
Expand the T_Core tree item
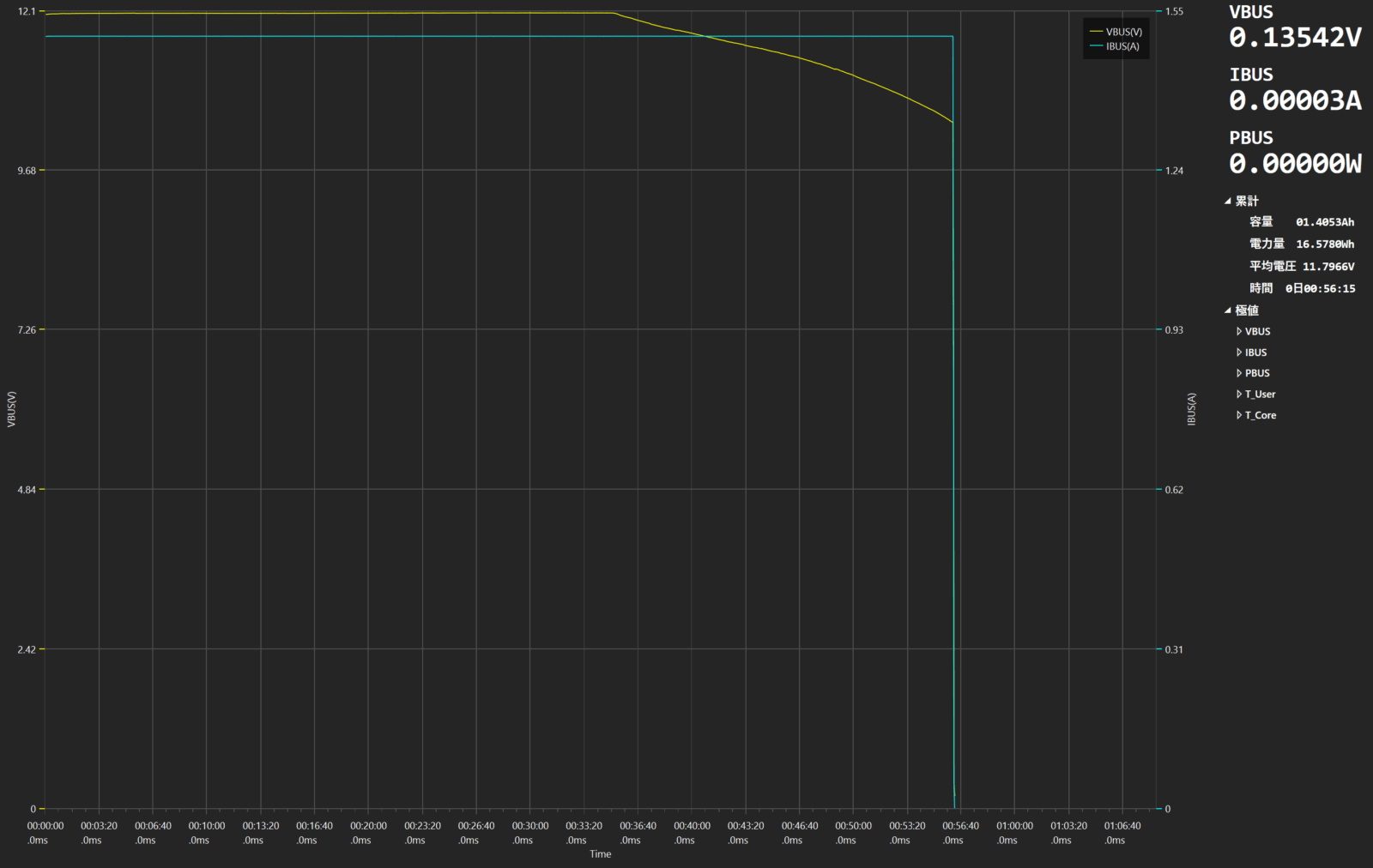coord(1239,415)
